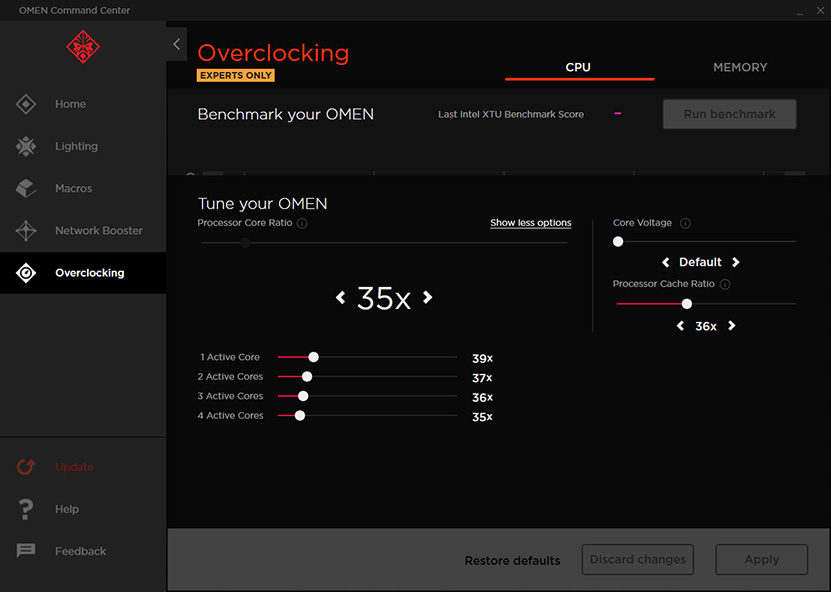831x592 pixels.
Task: Click the Home diamond icon
Action: [26, 104]
